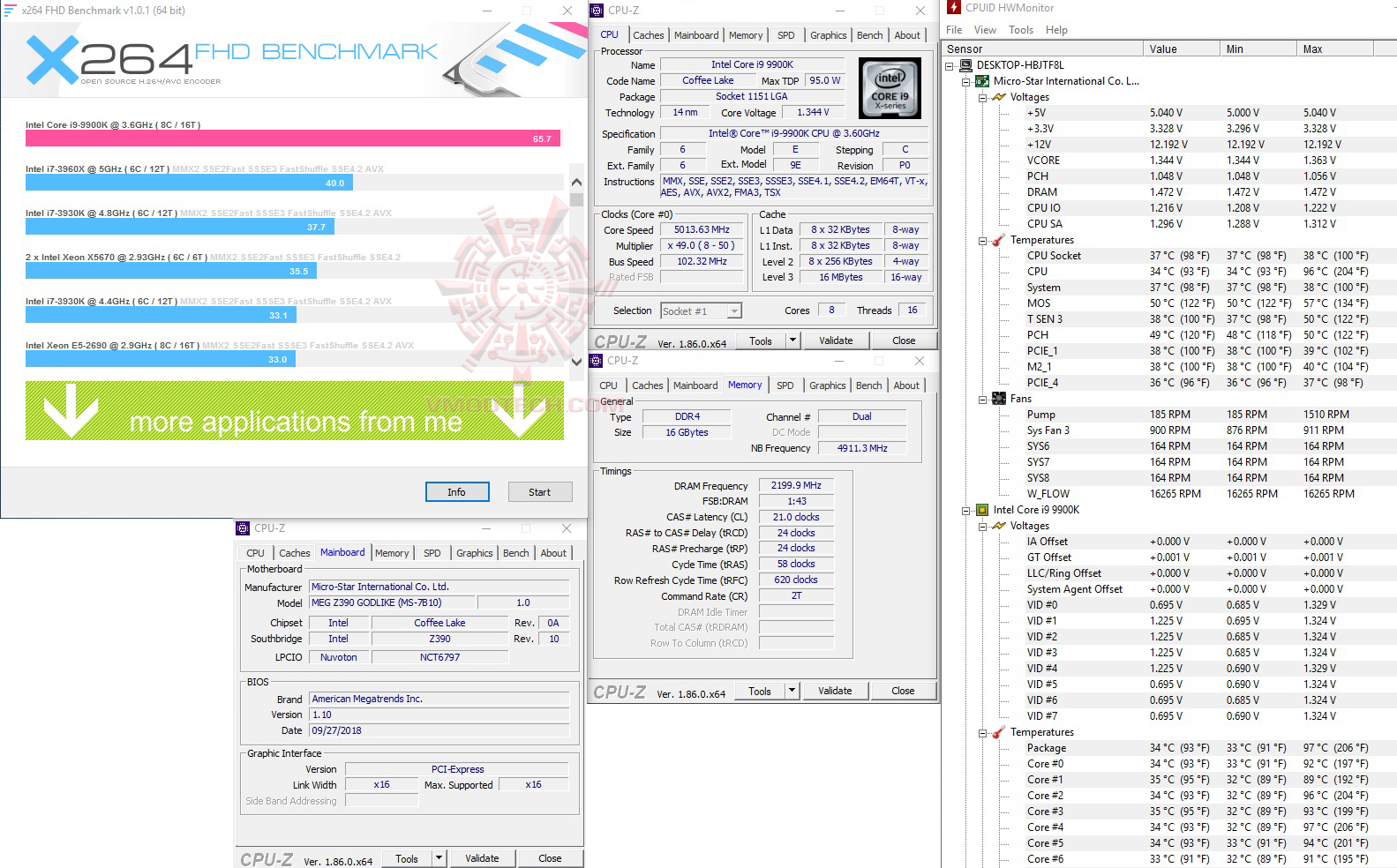Click the 'more applications from me' banner
This screenshot has width=1397, height=868.
click(295, 411)
